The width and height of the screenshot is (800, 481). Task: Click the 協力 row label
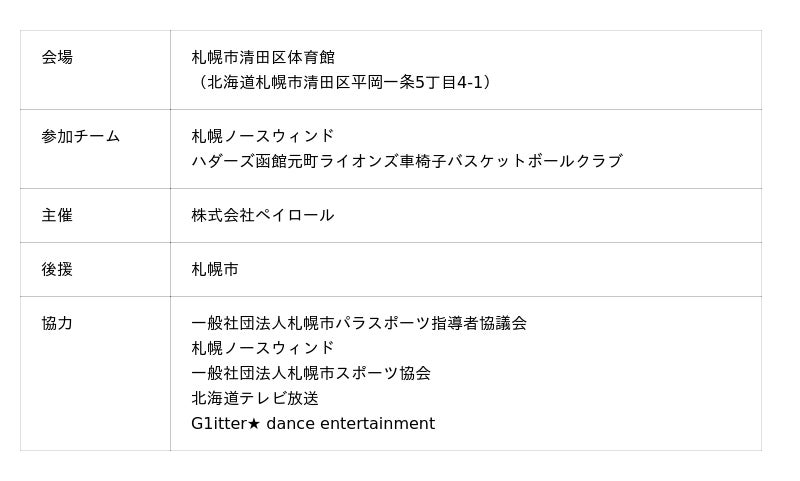(x=57, y=324)
